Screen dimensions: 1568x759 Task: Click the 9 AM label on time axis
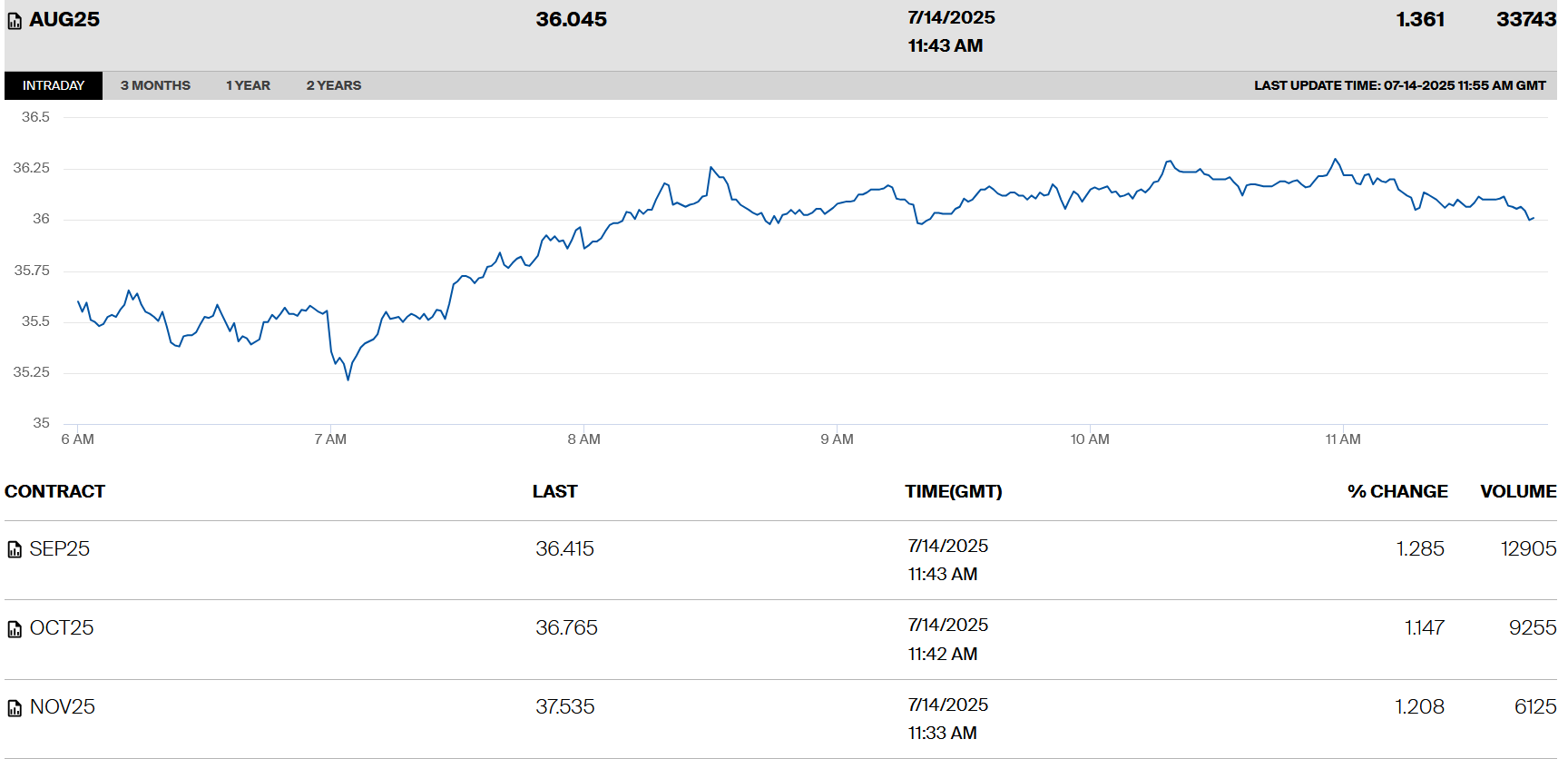coord(837,439)
